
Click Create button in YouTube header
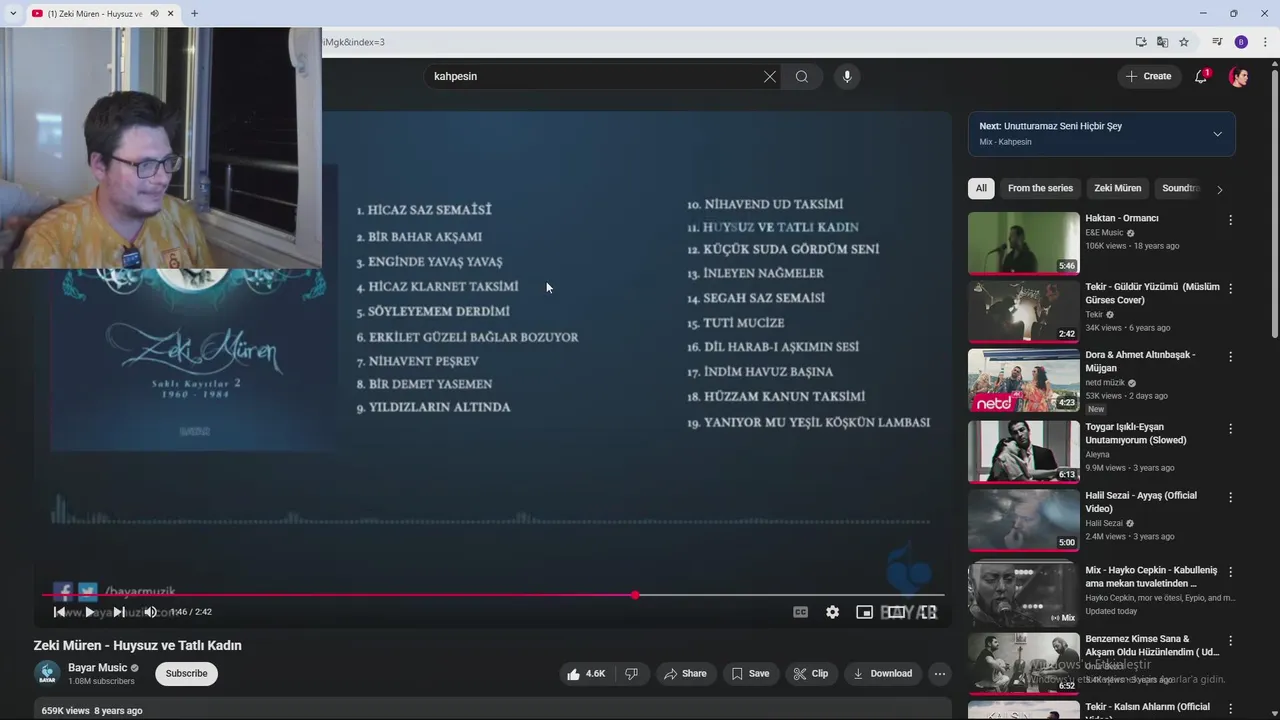pos(1149,76)
